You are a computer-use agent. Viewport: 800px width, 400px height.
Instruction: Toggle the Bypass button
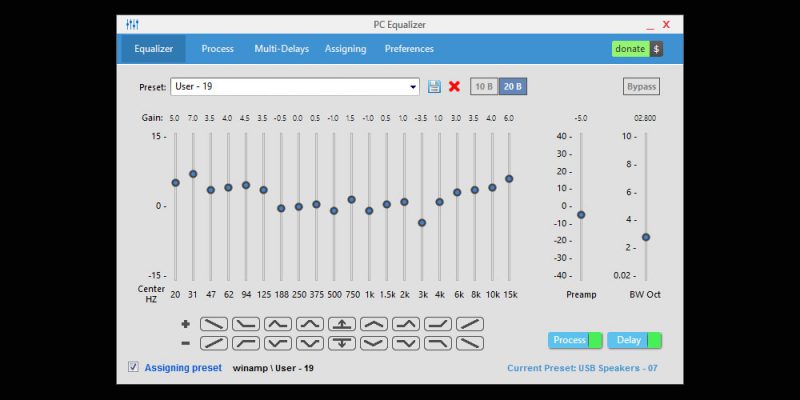641,87
